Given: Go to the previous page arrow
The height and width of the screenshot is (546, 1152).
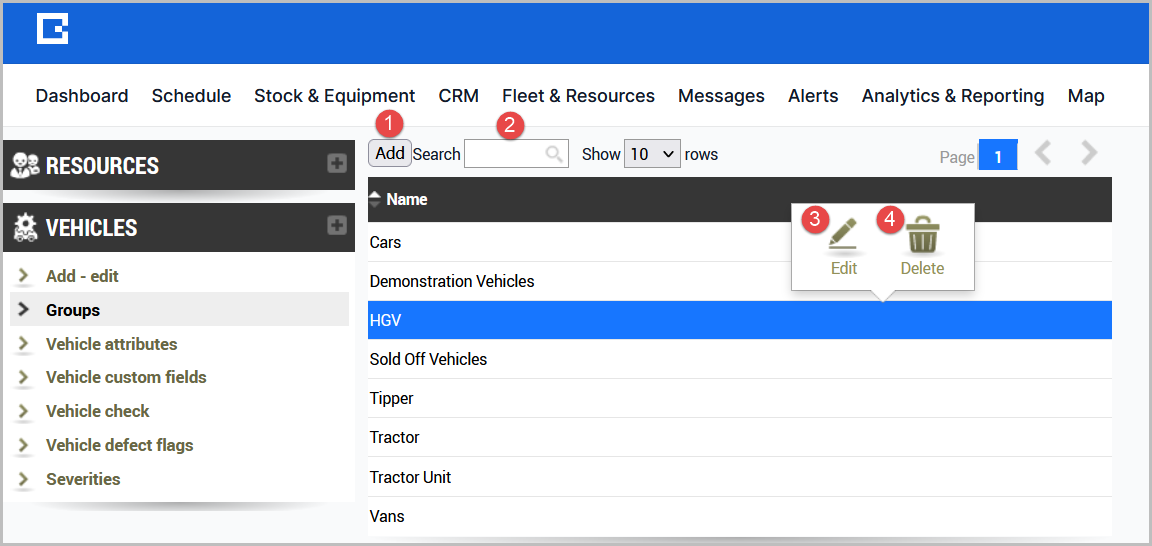Looking at the screenshot, I should pos(1043,154).
